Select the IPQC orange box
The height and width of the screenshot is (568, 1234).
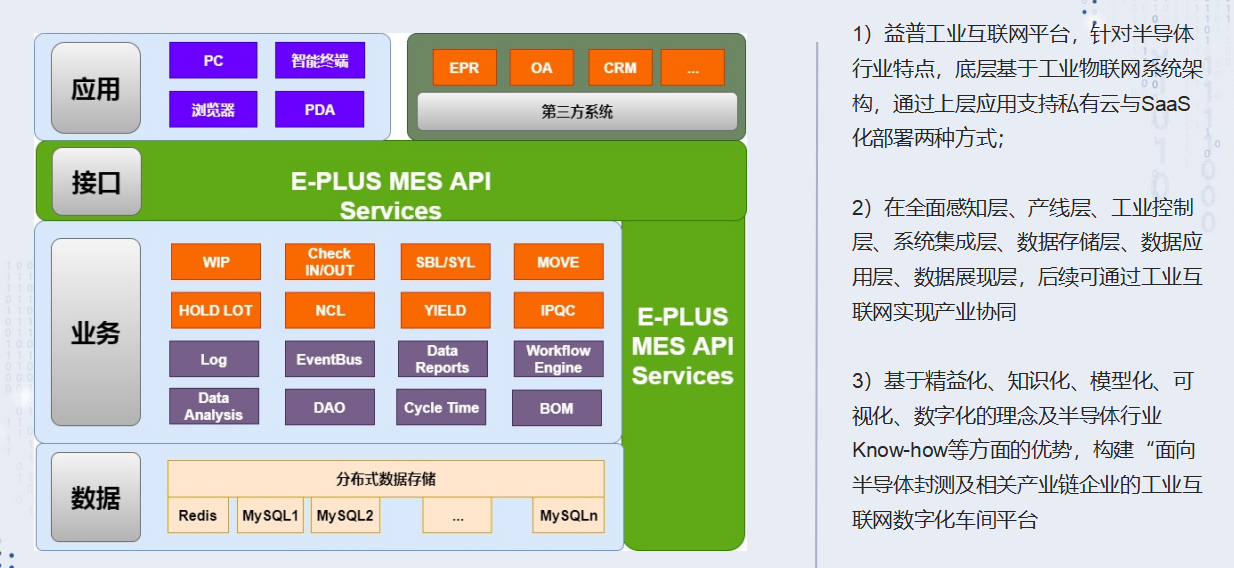(x=558, y=310)
